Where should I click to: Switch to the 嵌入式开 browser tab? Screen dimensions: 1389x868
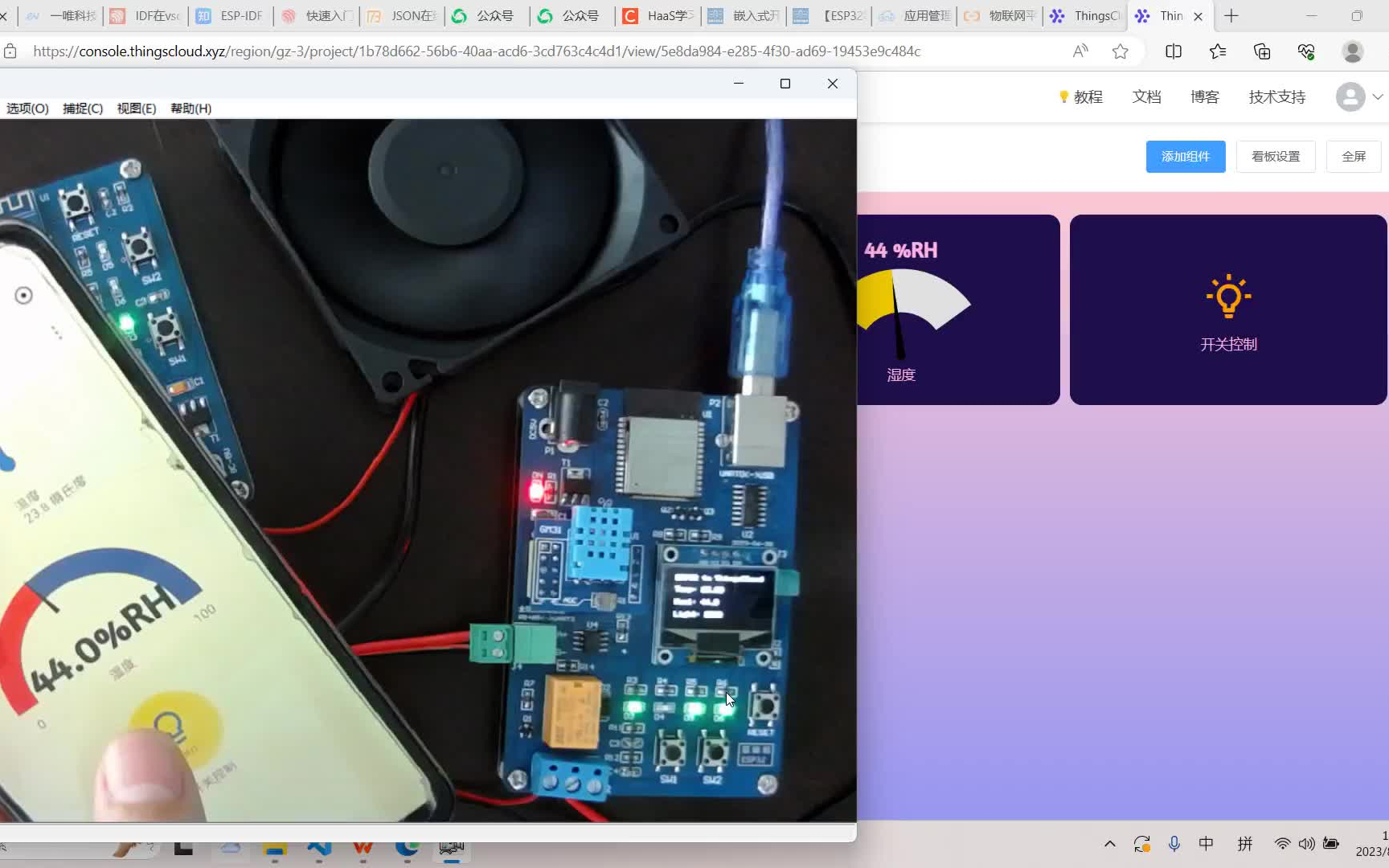tap(744, 16)
